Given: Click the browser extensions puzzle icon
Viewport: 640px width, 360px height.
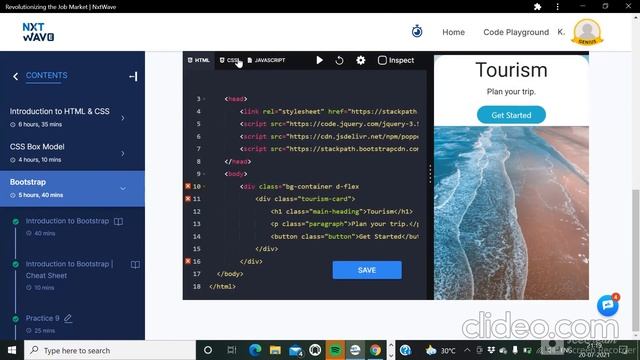Looking at the screenshot, I should (x=538, y=7).
